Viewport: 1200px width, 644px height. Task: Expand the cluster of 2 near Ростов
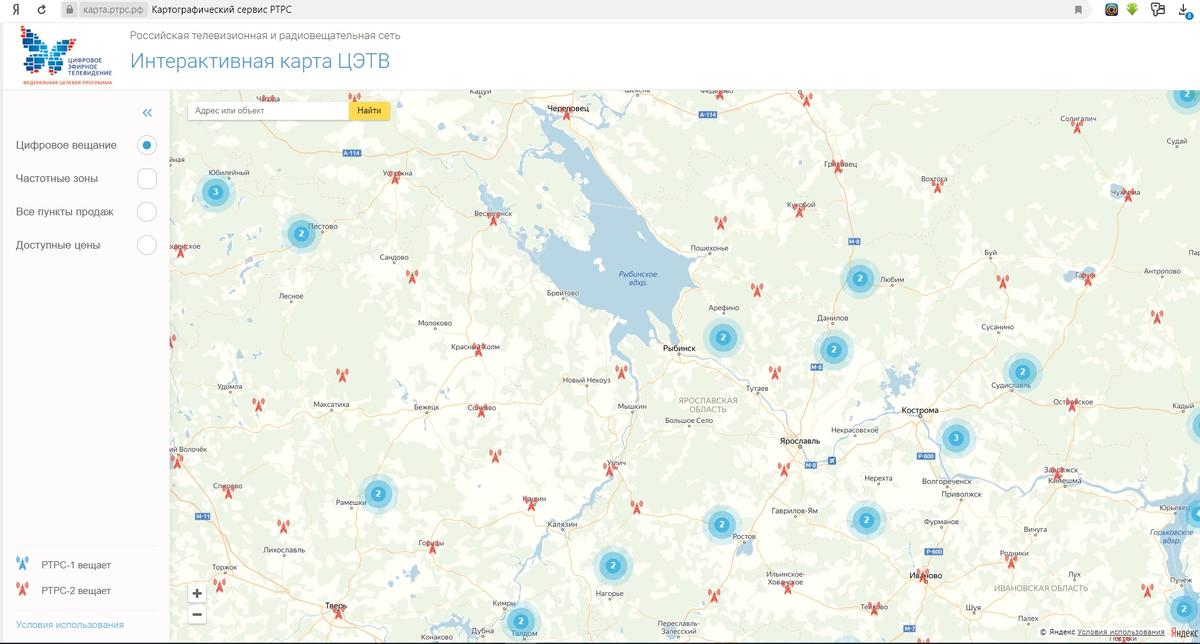720,524
